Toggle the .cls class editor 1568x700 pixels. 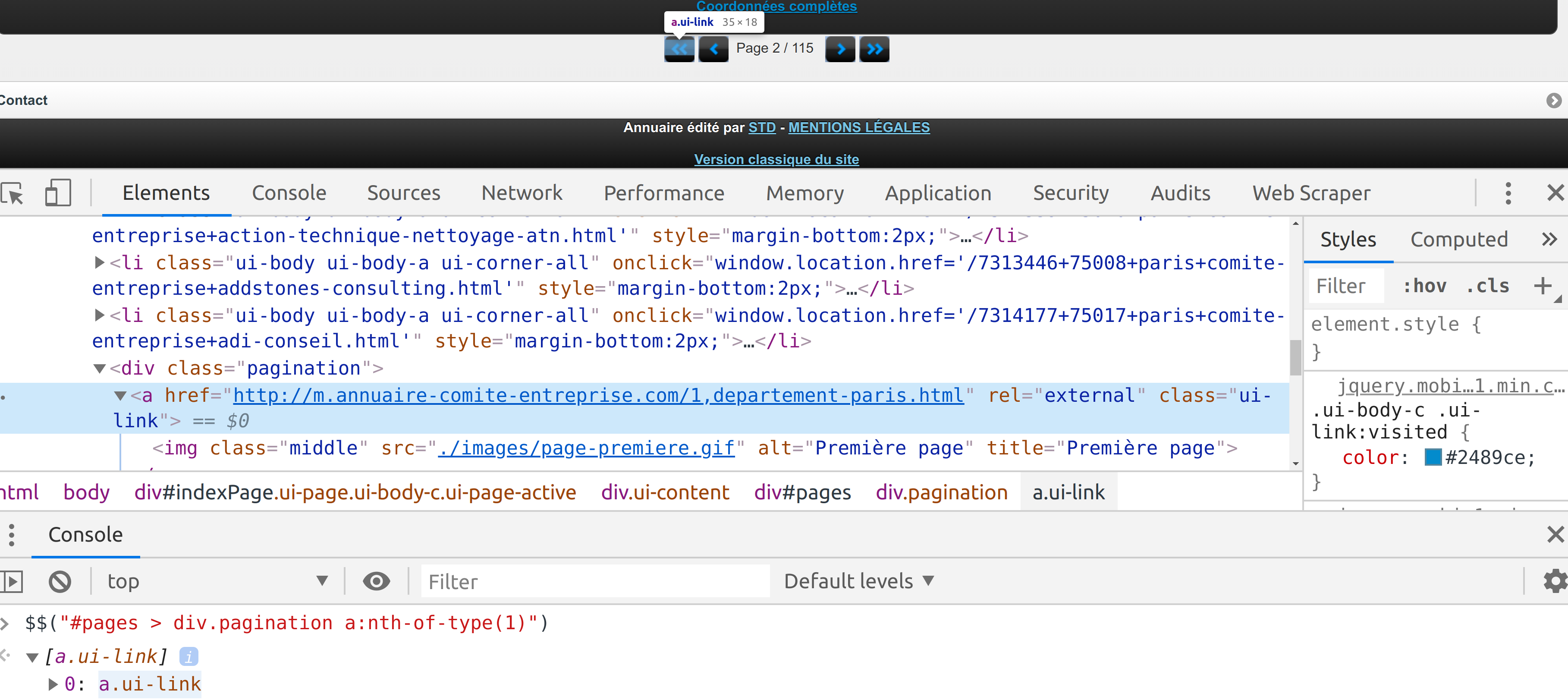point(1488,286)
